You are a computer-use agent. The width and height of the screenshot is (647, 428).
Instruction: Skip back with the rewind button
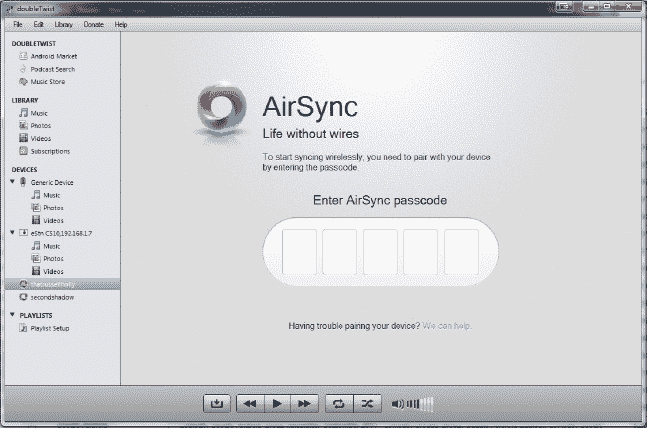(x=250, y=403)
